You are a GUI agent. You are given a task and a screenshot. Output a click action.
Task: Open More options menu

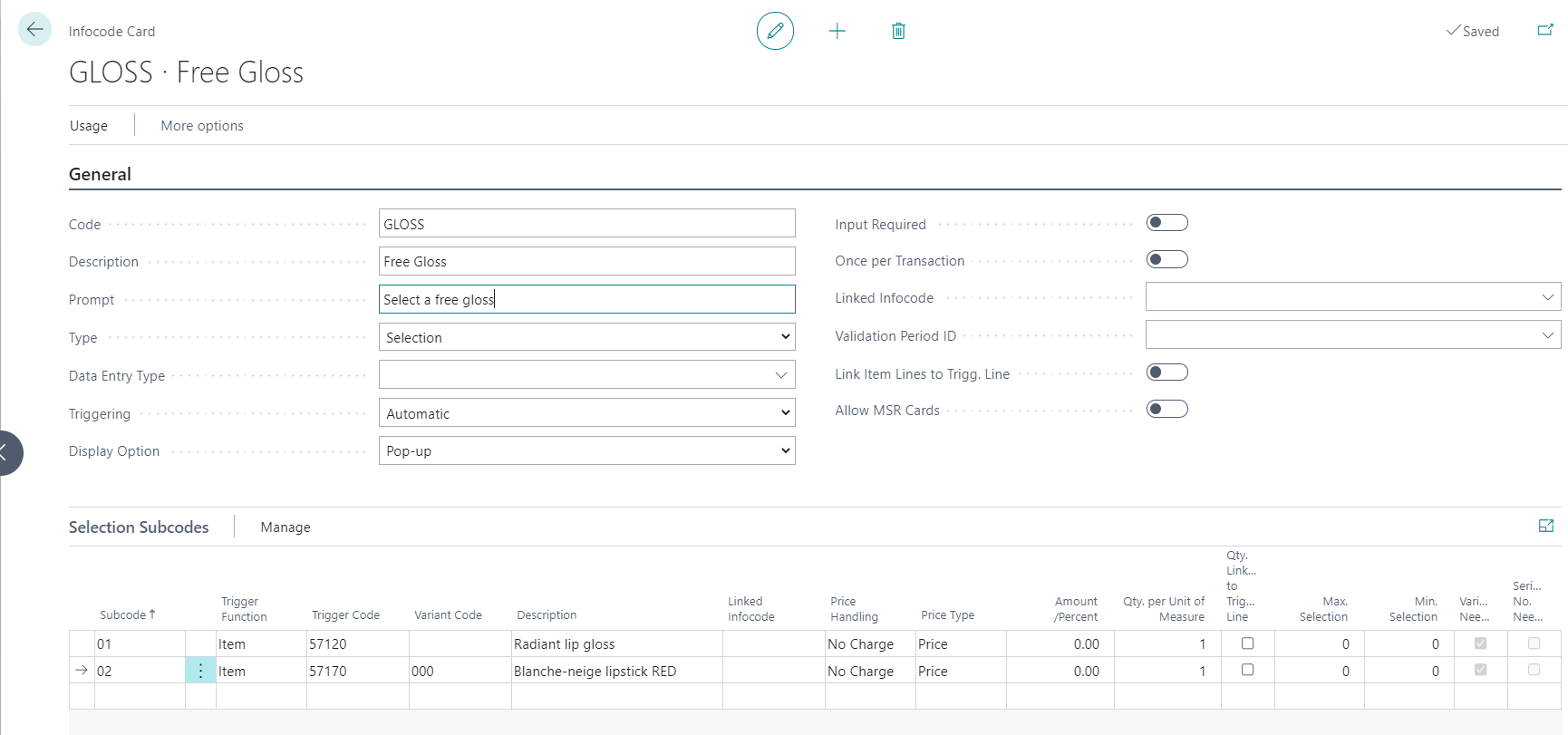point(202,126)
